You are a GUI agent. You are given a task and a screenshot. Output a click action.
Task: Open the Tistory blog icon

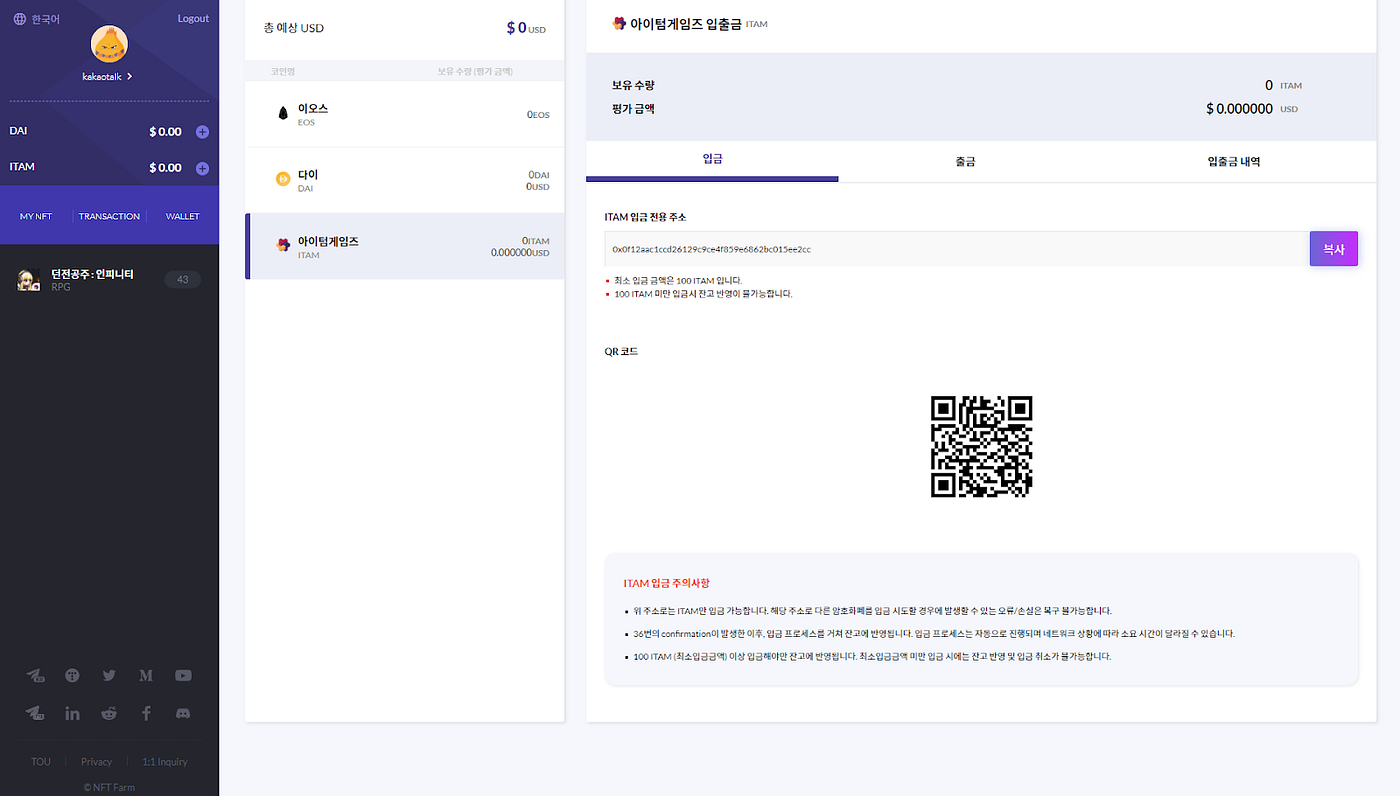[x=72, y=676]
